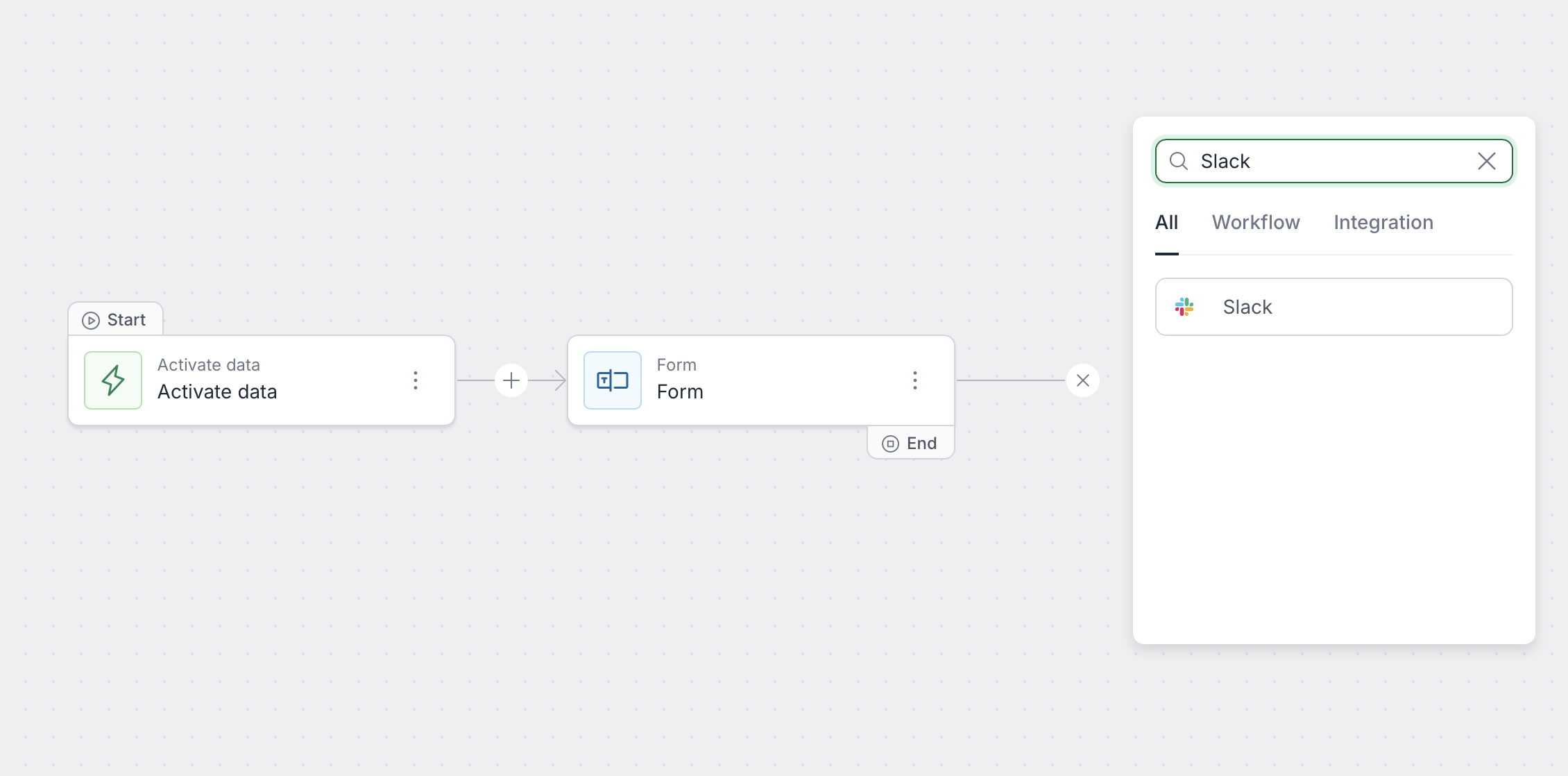Open Activate data node options menu

tap(416, 380)
